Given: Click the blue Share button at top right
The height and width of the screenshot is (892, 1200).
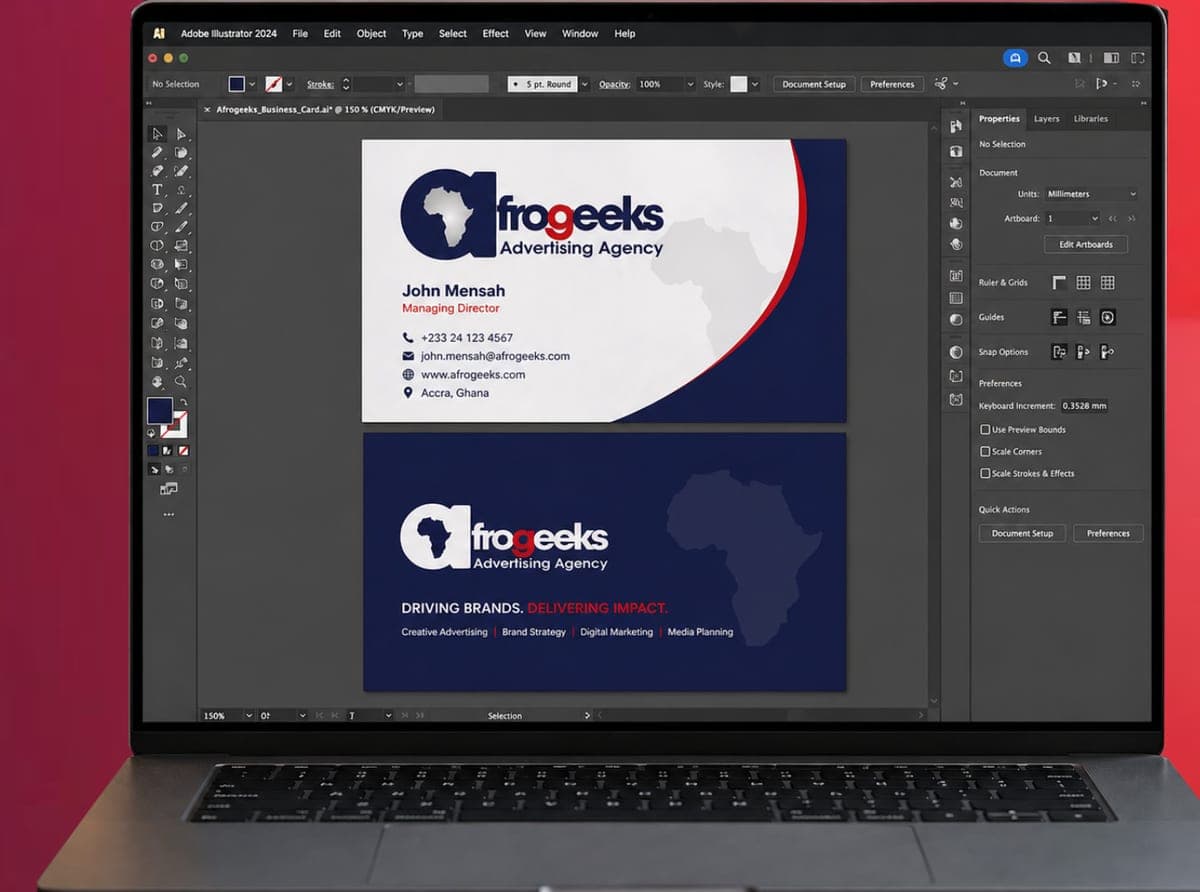Looking at the screenshot, I should [1015, 58].
